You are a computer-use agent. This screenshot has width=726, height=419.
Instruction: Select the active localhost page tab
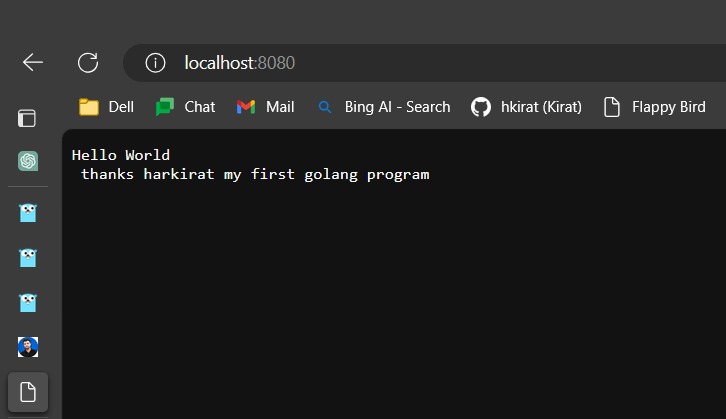click(28, 392)
